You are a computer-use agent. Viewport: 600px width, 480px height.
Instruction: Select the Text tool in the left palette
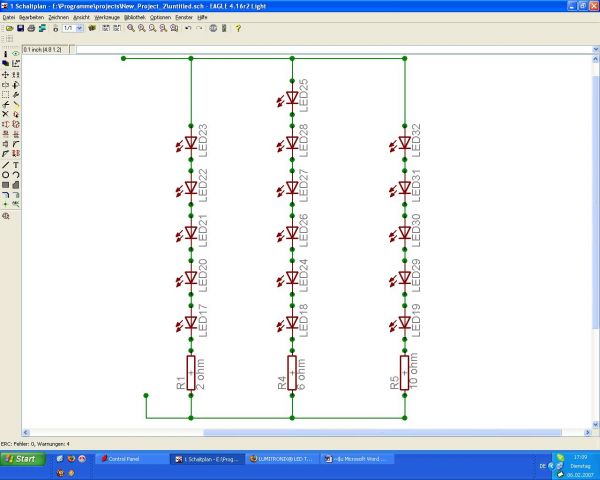tap(16, 164)
